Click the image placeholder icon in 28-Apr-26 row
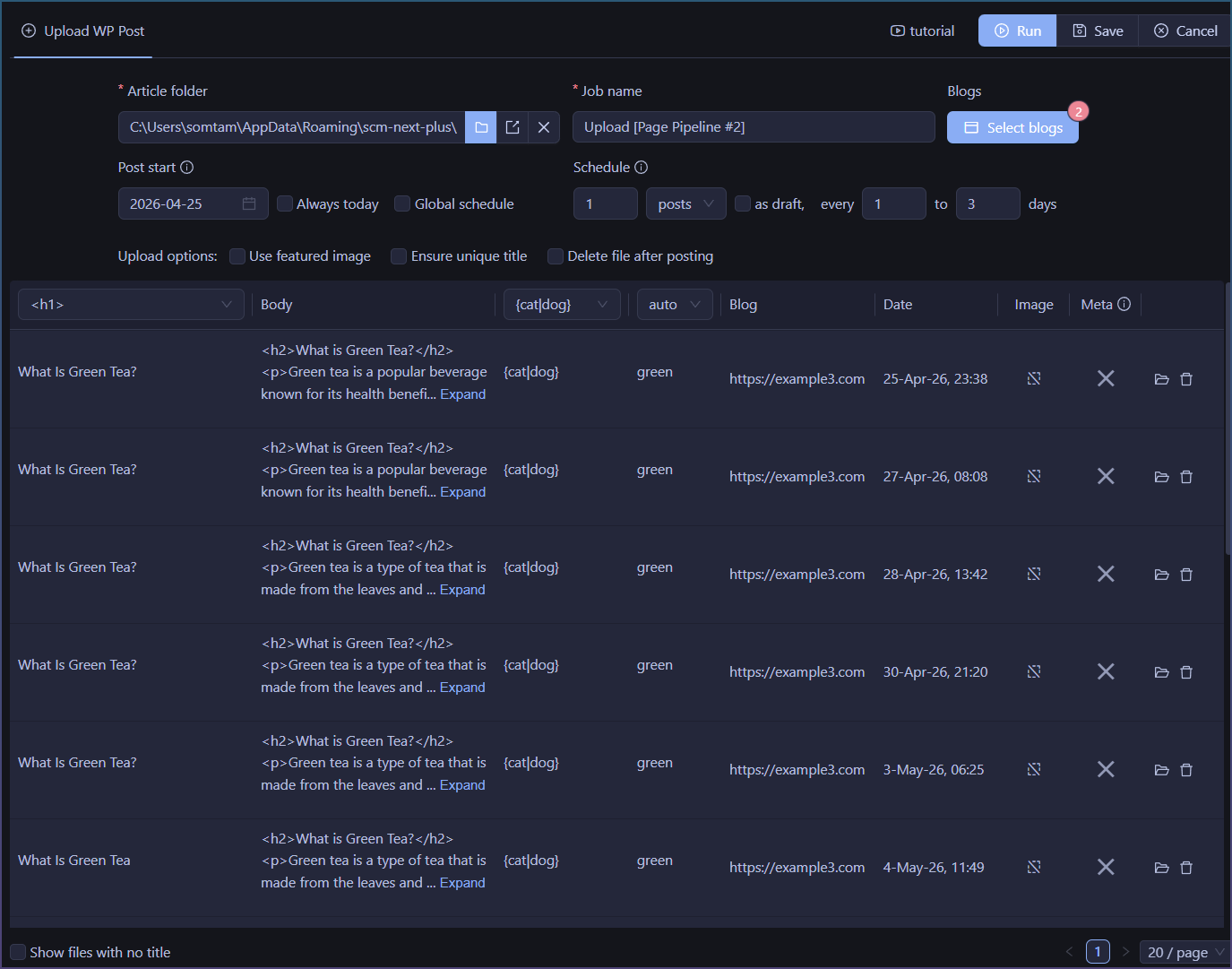 1034,574
